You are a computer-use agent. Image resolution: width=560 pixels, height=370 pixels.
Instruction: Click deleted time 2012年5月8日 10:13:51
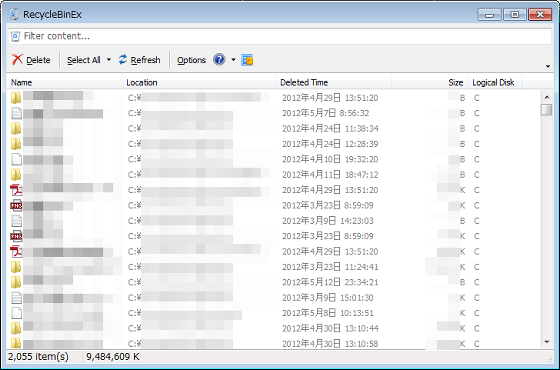(328, 313)
